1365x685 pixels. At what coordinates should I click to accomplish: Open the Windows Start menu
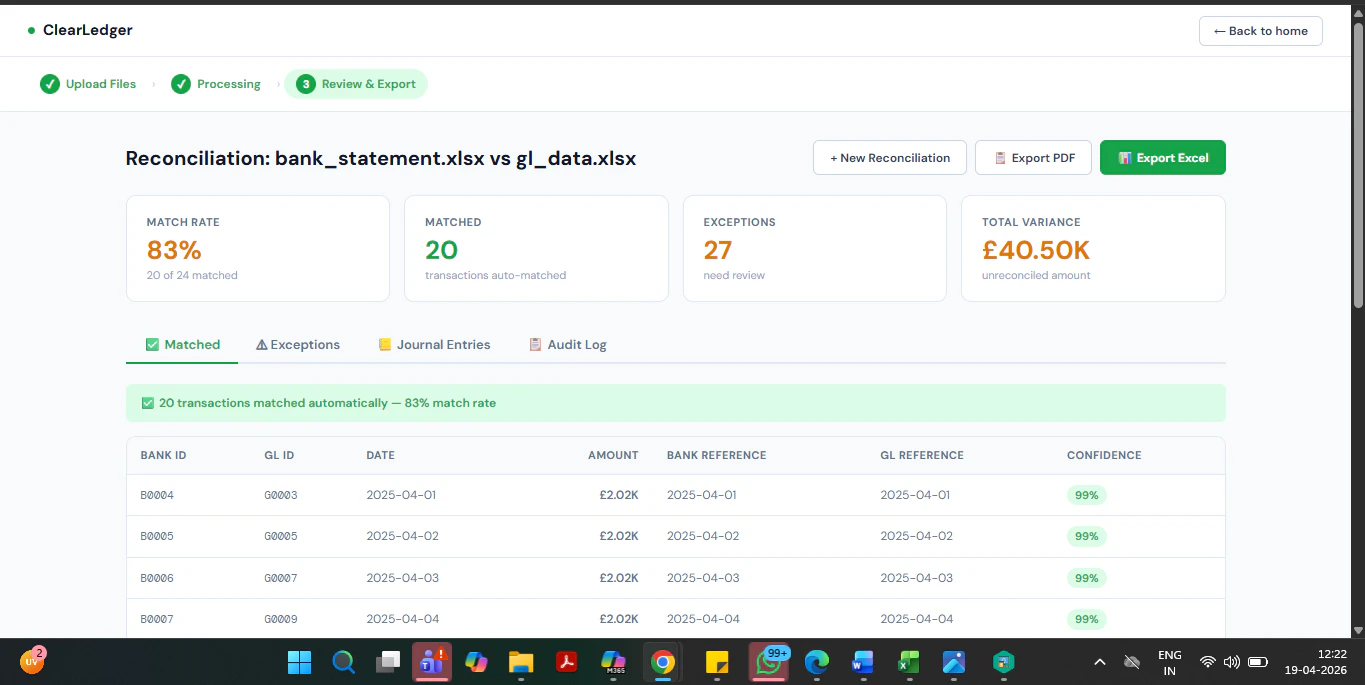click(x=299, y=662)
